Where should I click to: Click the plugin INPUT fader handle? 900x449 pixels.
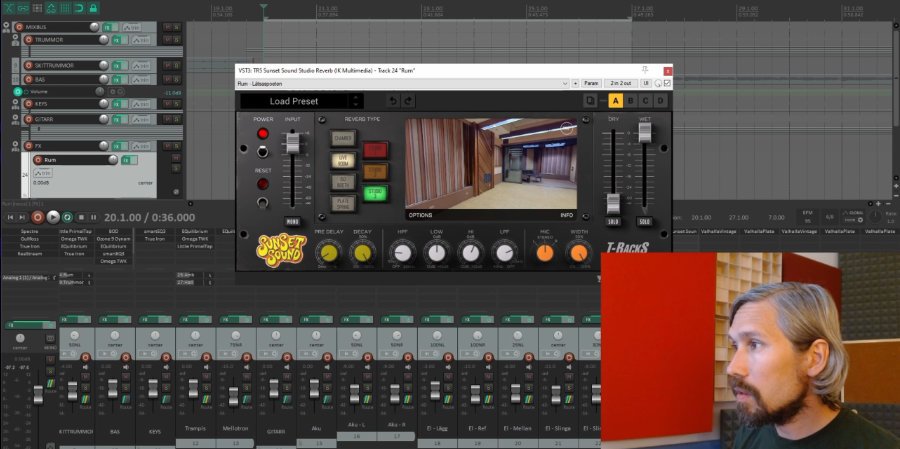pos(293,142)
